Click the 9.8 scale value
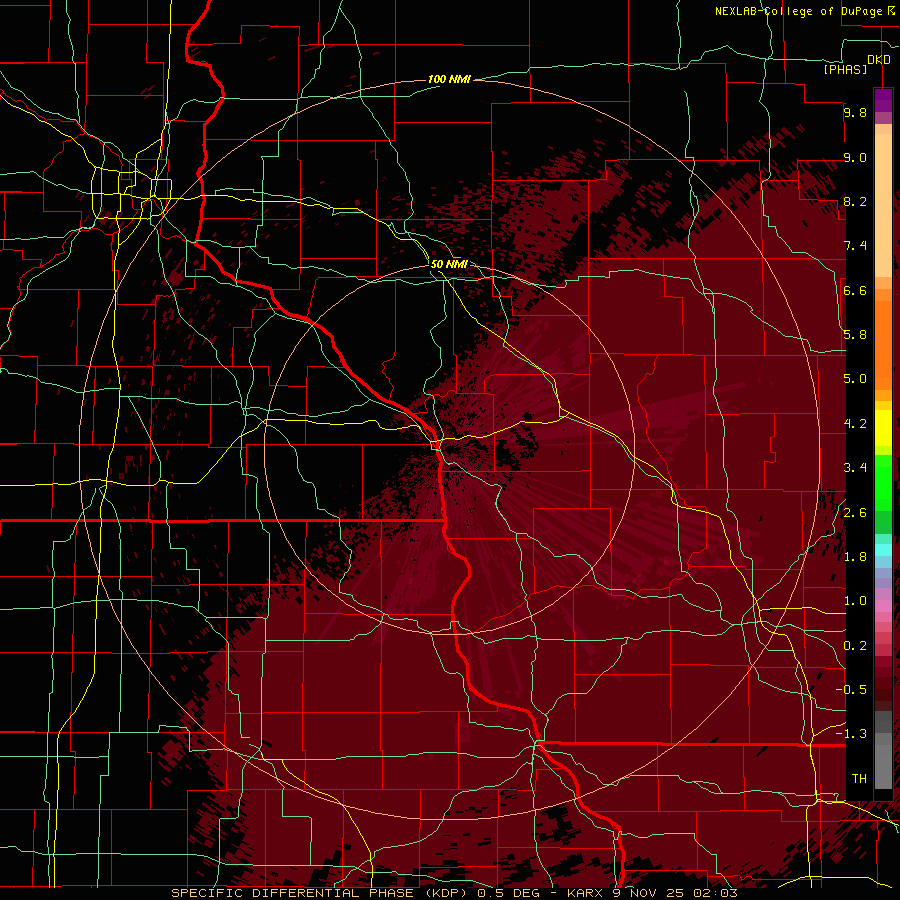The image size is (900, 900). (855, 112)
